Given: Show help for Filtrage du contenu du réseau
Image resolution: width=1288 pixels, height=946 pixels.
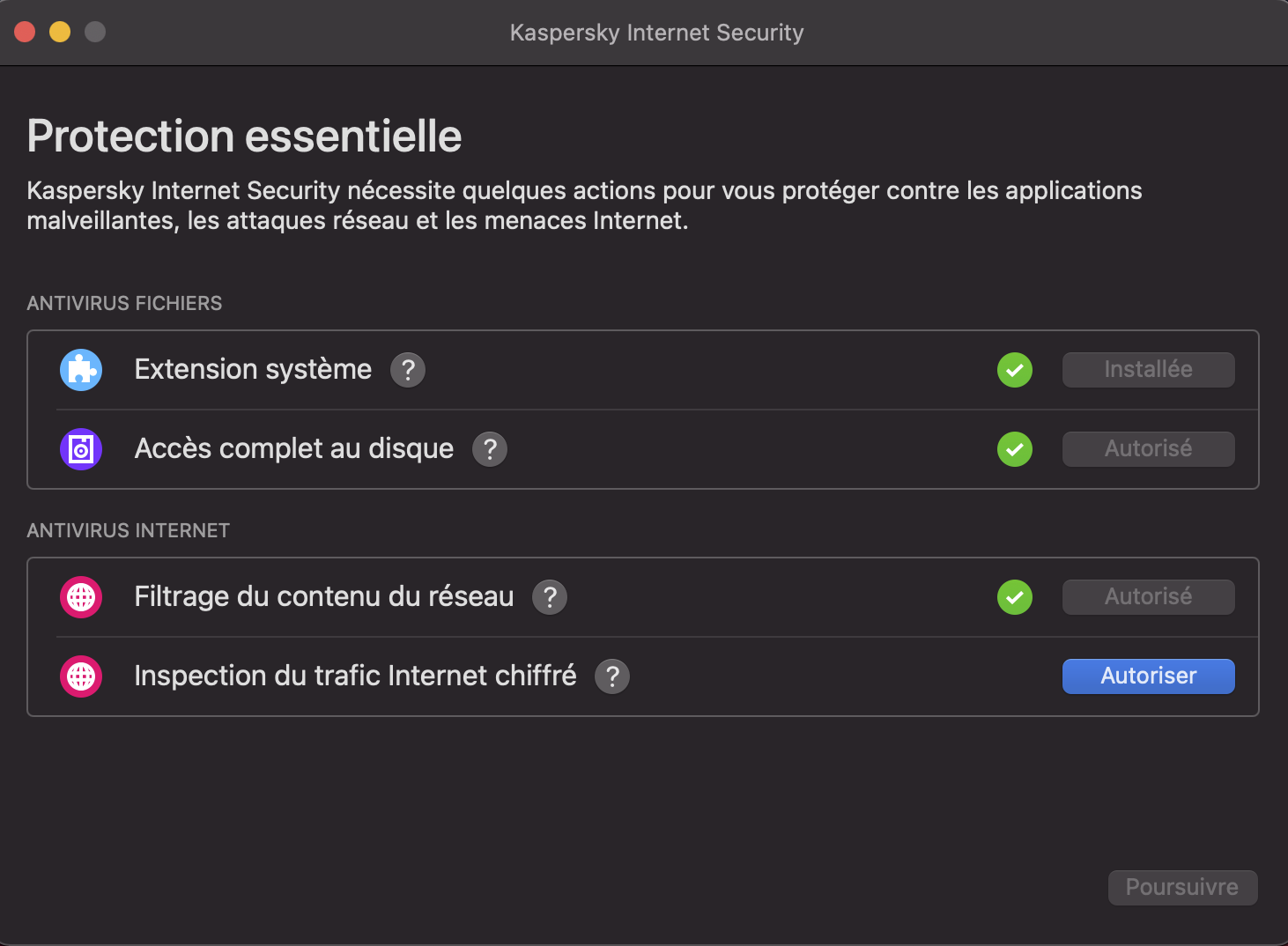Looking at the screenshot, I should [x=550, y=597].
